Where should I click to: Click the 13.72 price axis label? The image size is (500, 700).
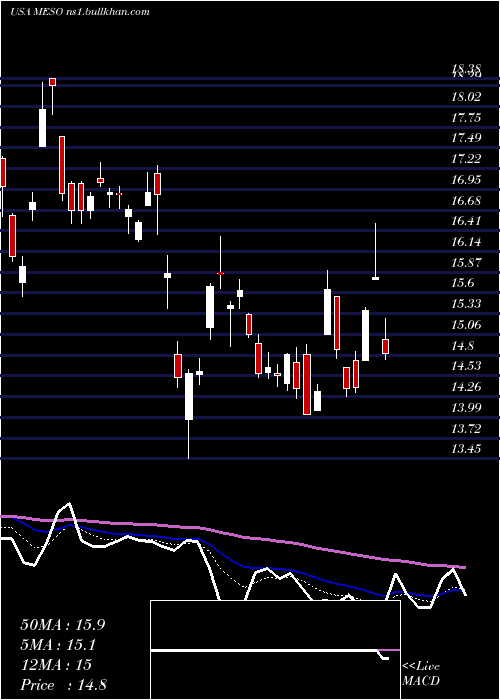(466, 429)
